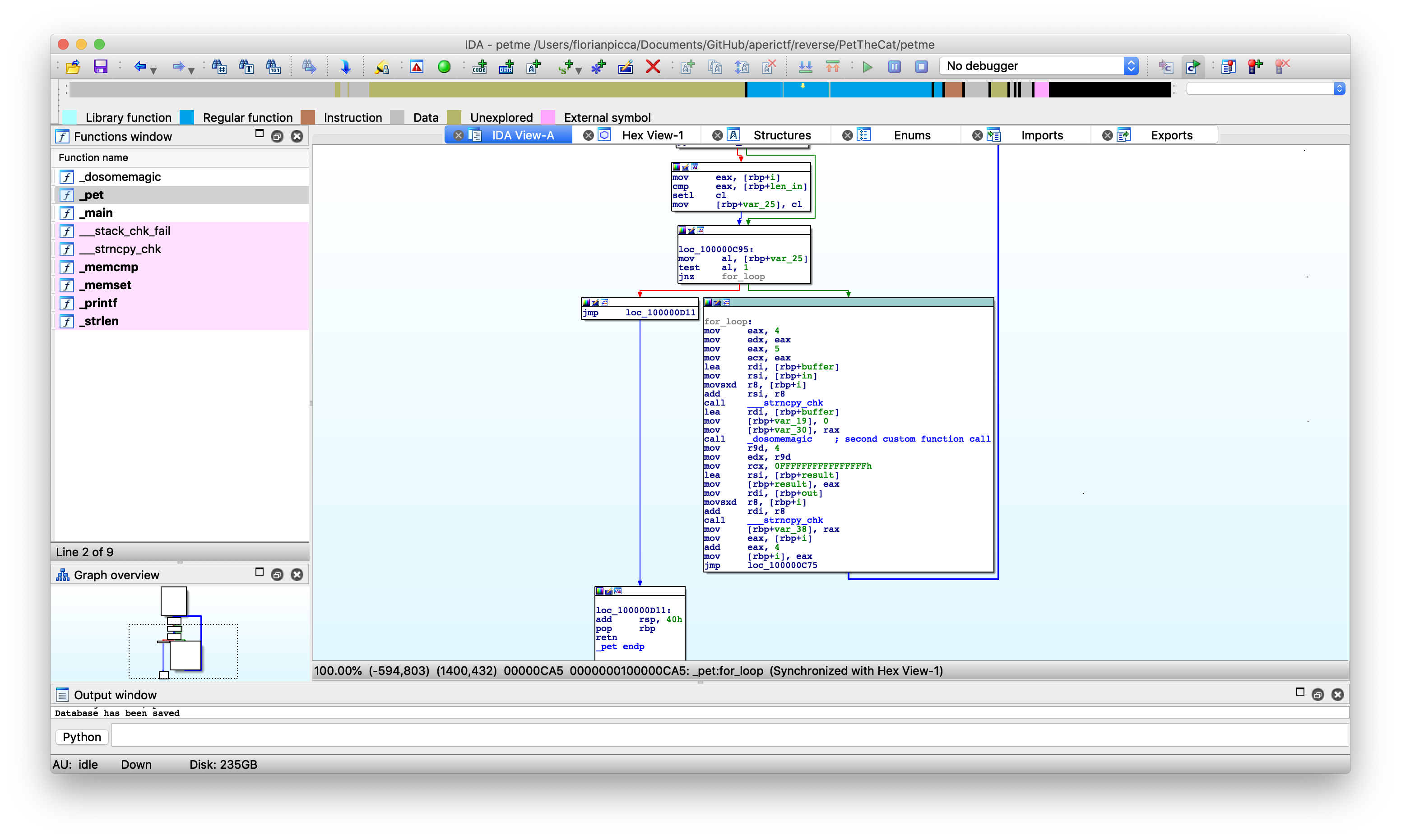1401x840 pixels.
Task: Click the pencil edit icon in toolbar
Action: tap(625, 67)
